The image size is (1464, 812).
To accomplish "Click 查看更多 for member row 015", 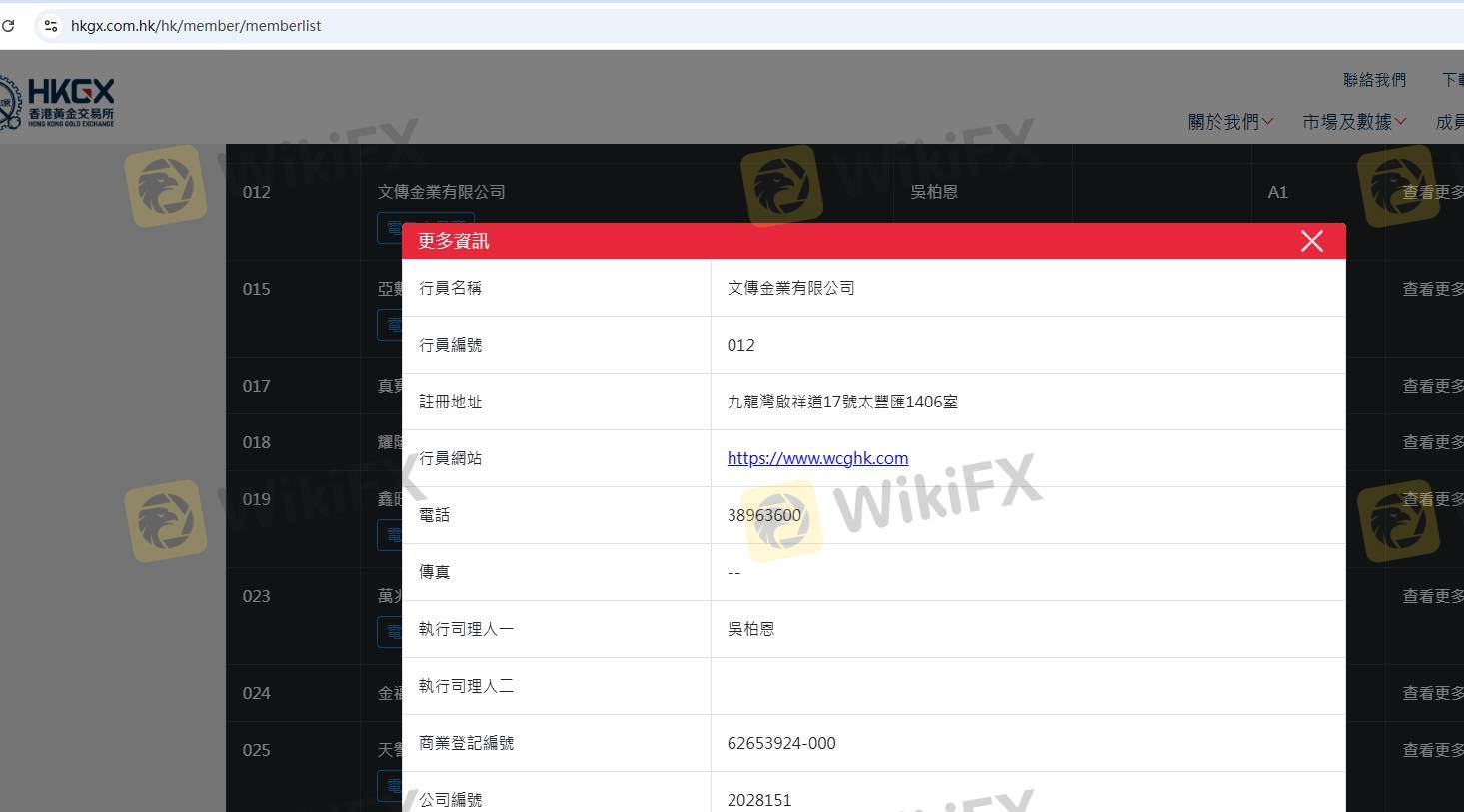I will pos(1433,289).
